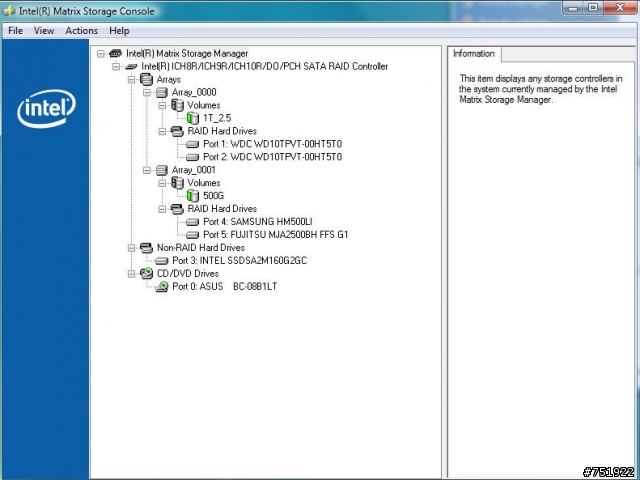The image size is (640, 480).
Task: Select the '1T_2.5' volume label
Action: click(x=217, y=118)
